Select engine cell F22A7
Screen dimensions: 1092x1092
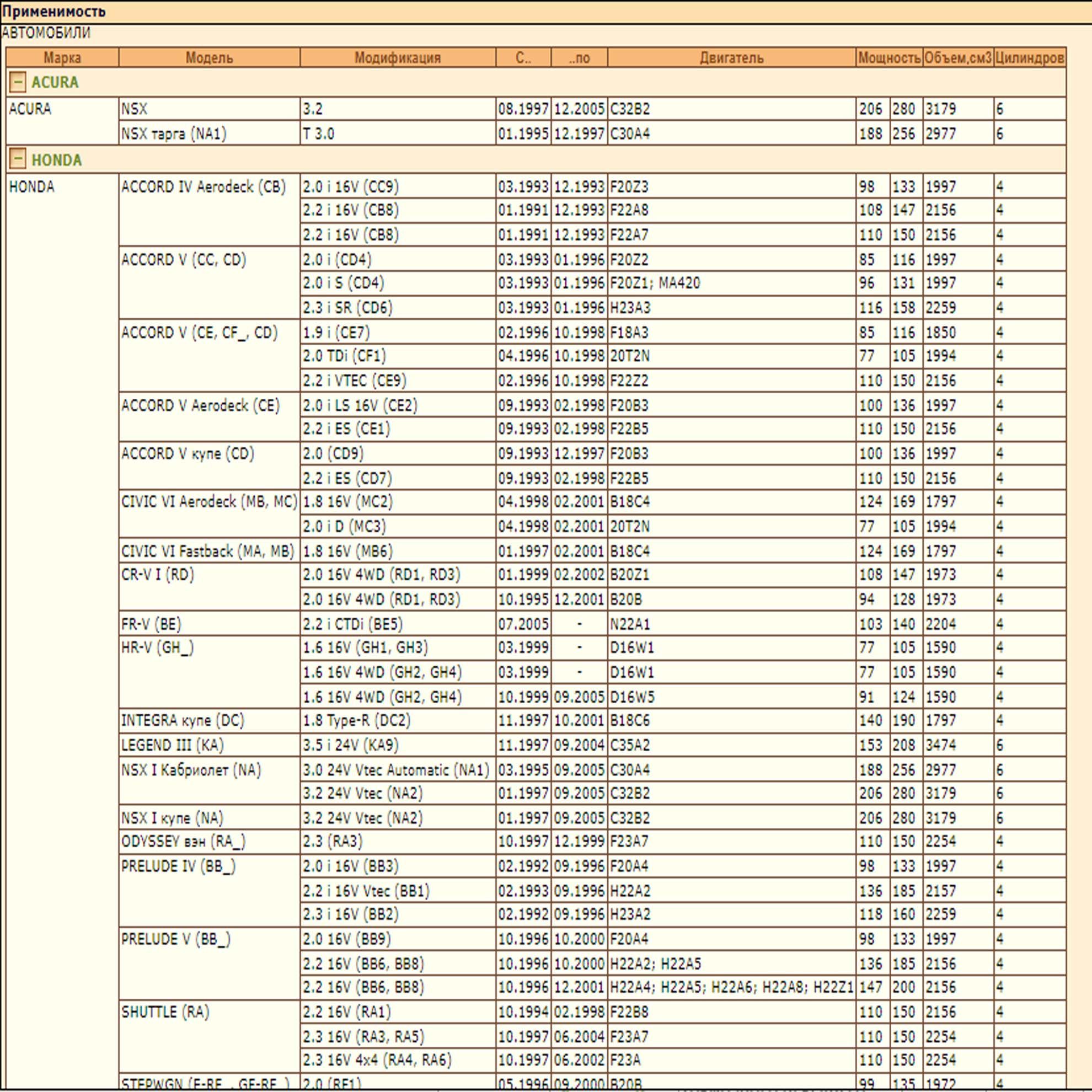(x=731, y=234)
